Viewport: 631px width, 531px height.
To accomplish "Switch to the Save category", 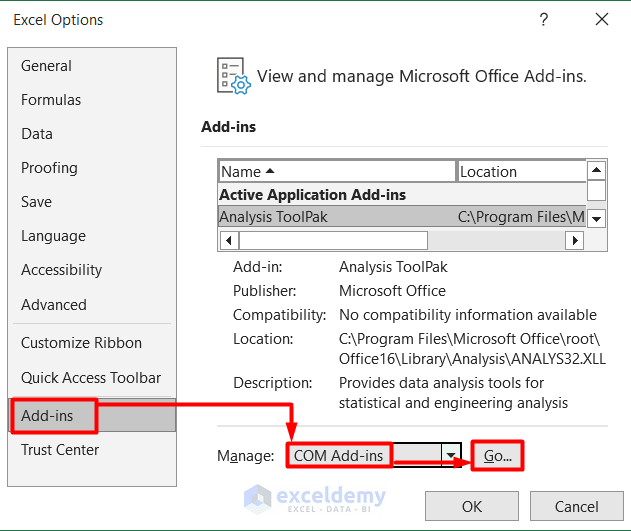I will coord(37,202).
